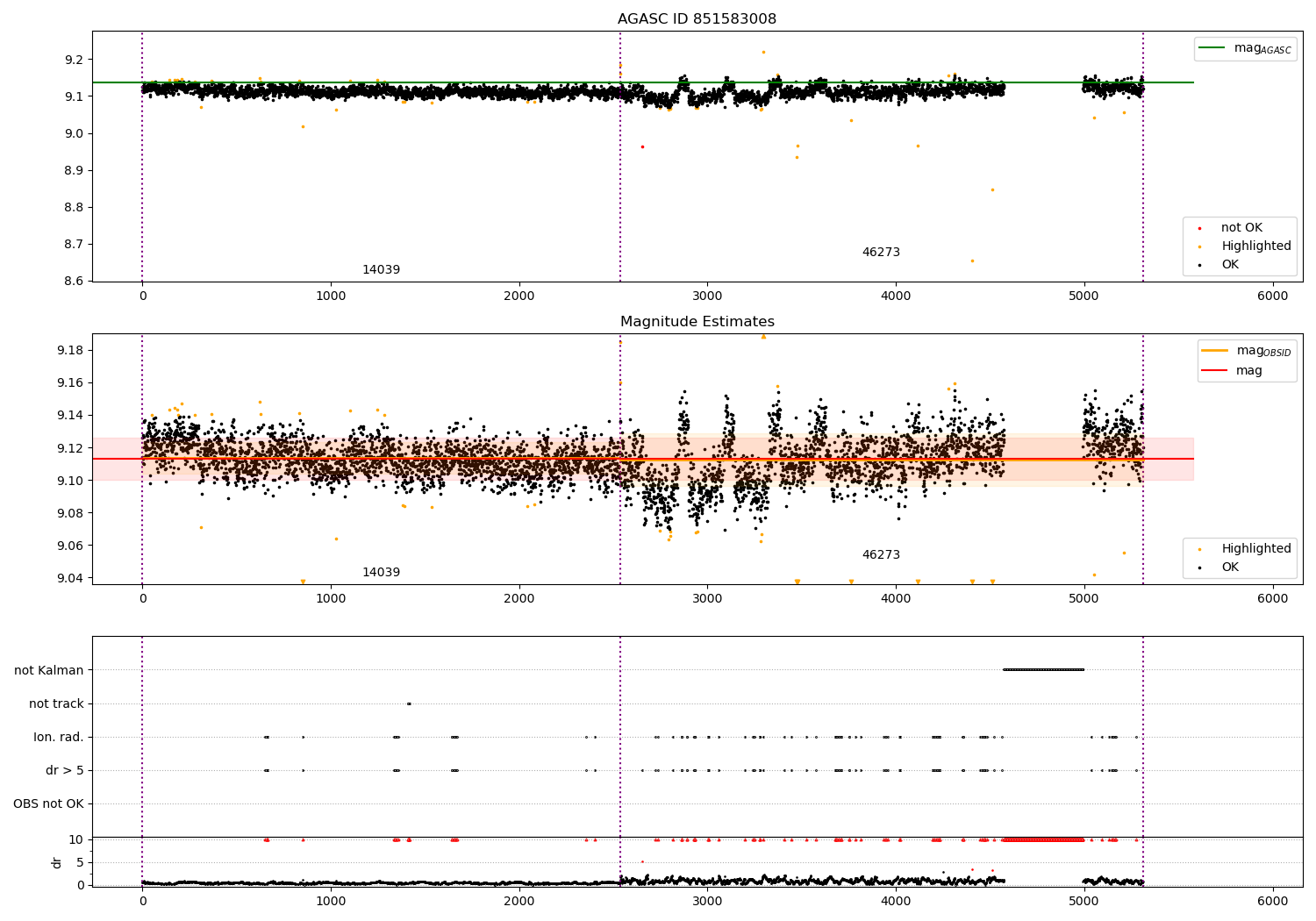Viewport: 1316px width, 921px height.
Task: Click the green mag AGASC legend entry
Action: coord(1245,48)
